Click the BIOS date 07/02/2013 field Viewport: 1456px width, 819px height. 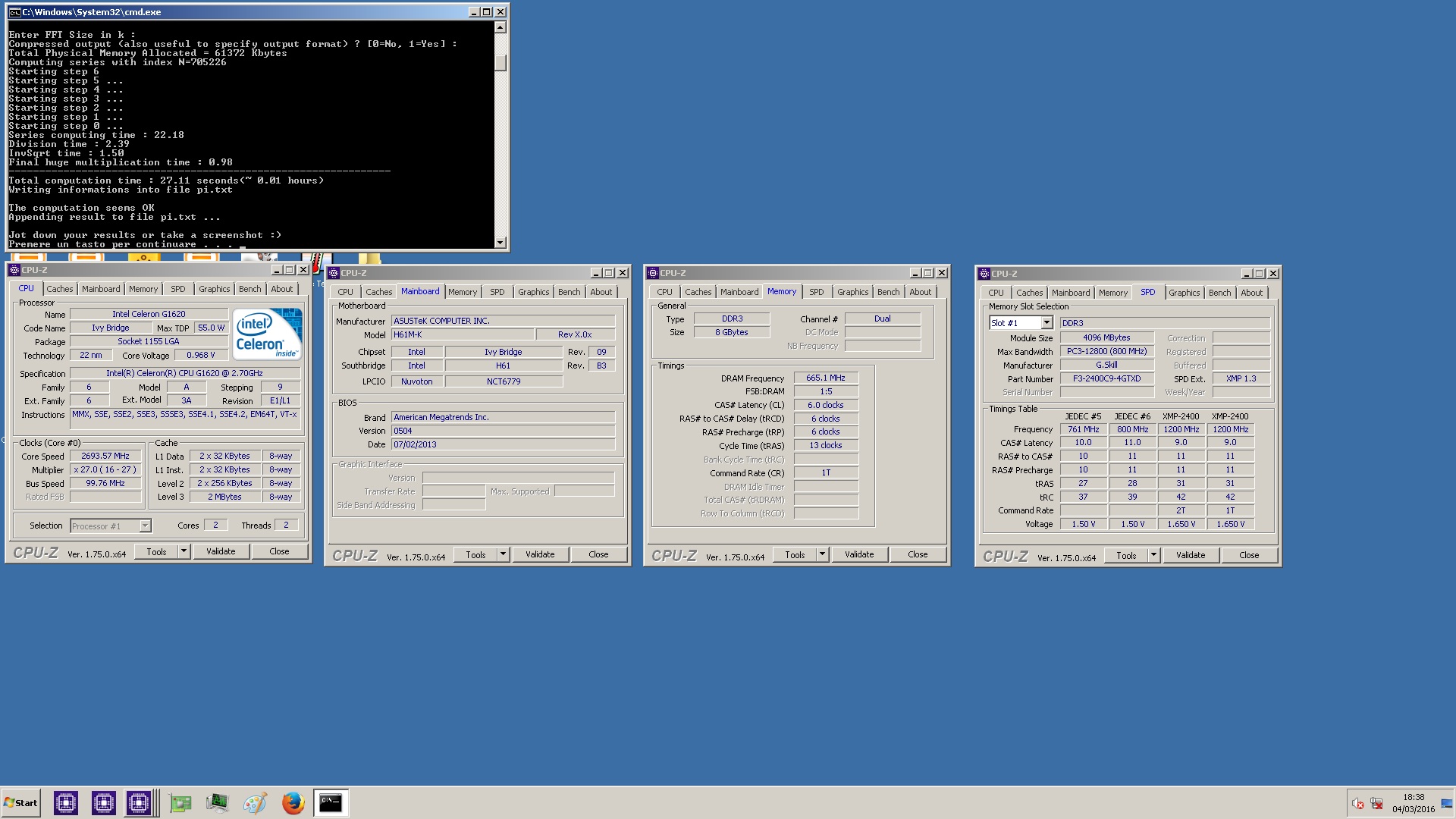503,444
